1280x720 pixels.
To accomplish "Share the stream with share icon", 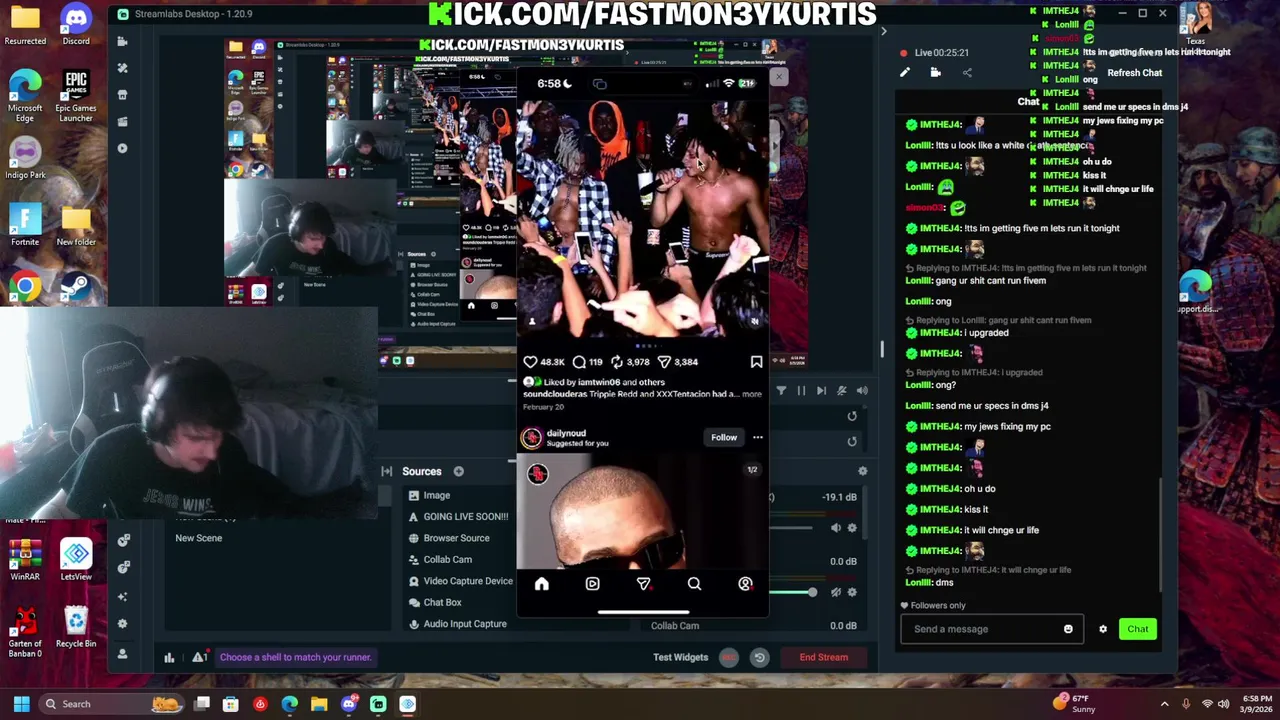I will [x=967, y=73].
